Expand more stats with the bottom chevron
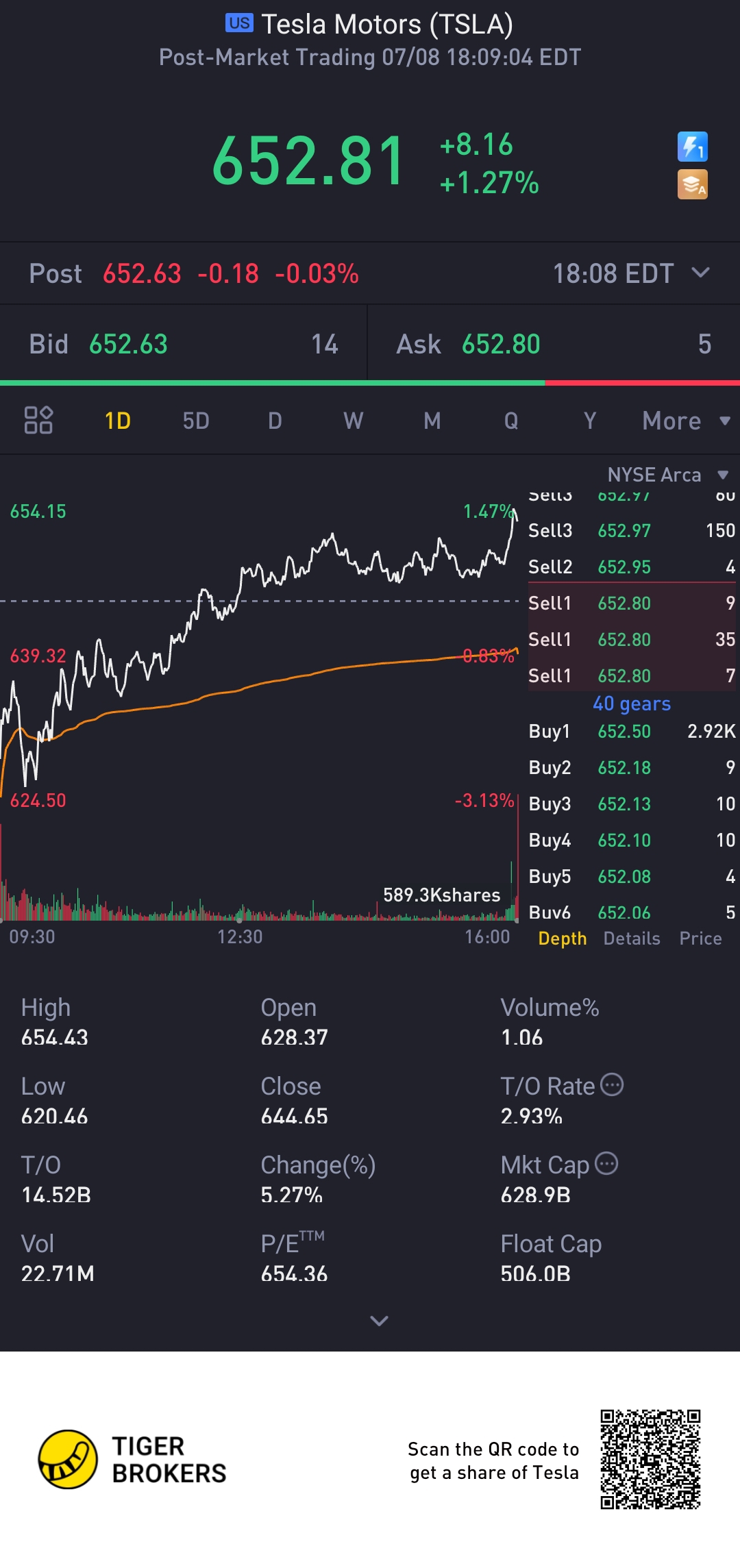740x1568 pixels. click(379, 1321)
